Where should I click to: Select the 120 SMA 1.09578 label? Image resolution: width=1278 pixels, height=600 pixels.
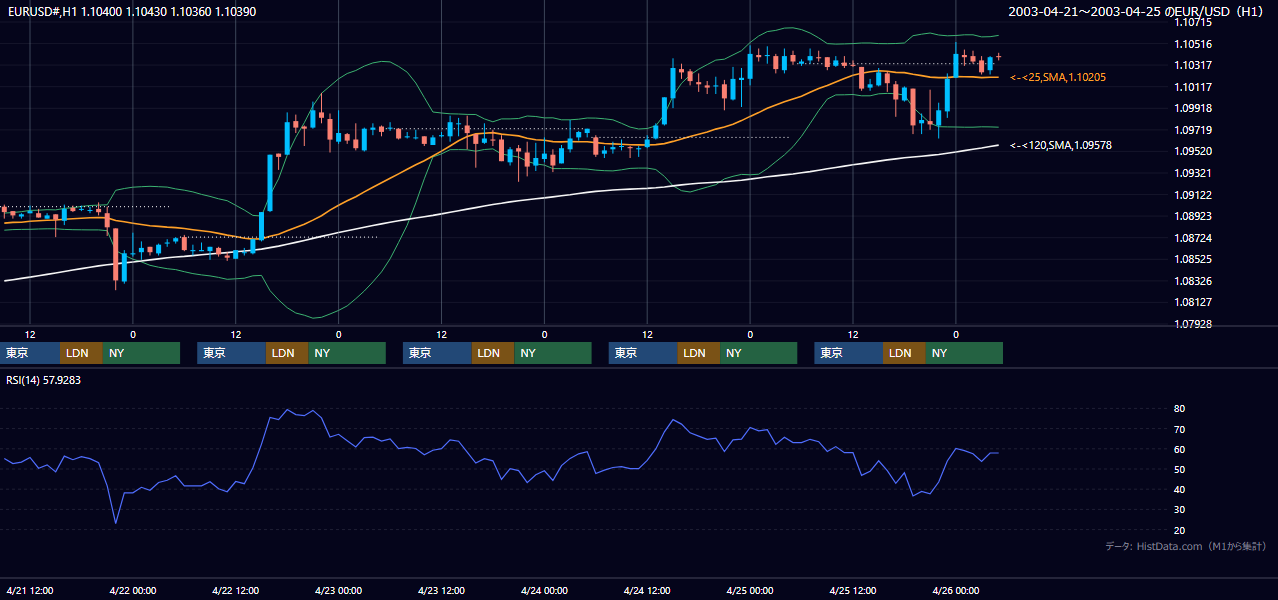pyautogui.click(x=1061, y=145)
